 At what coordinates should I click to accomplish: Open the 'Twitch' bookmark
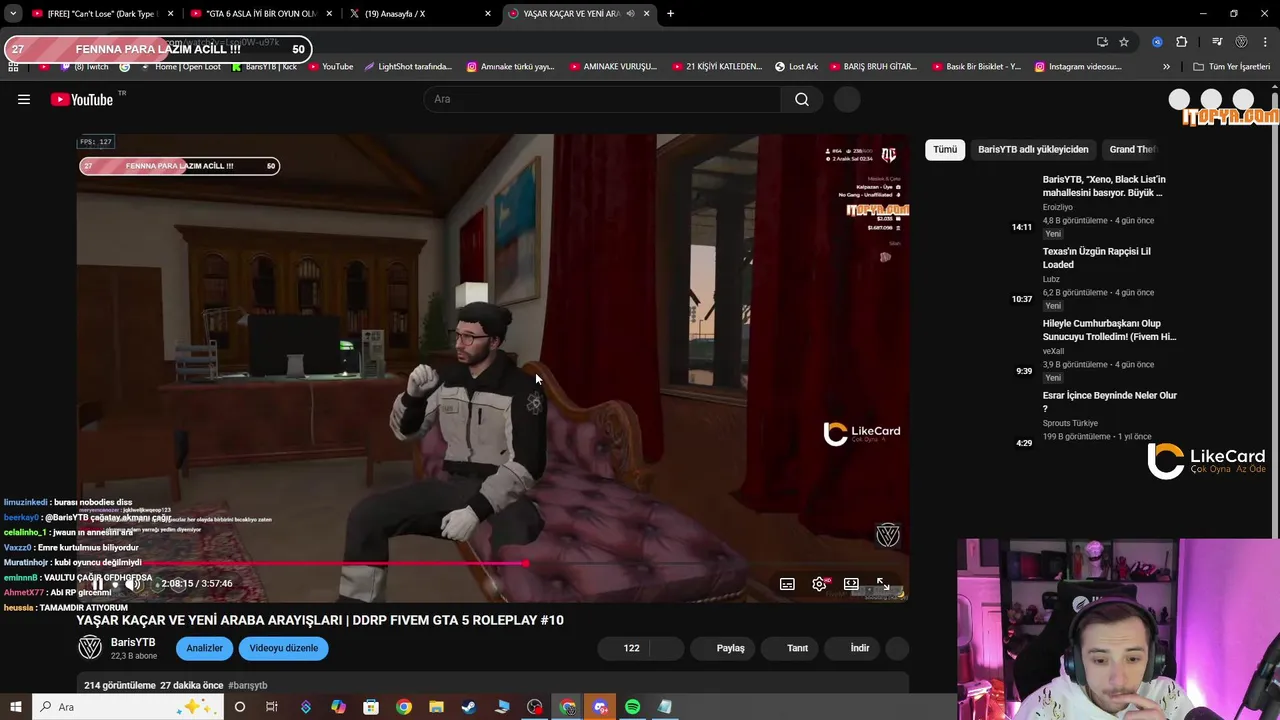click(x=84, y=67)
